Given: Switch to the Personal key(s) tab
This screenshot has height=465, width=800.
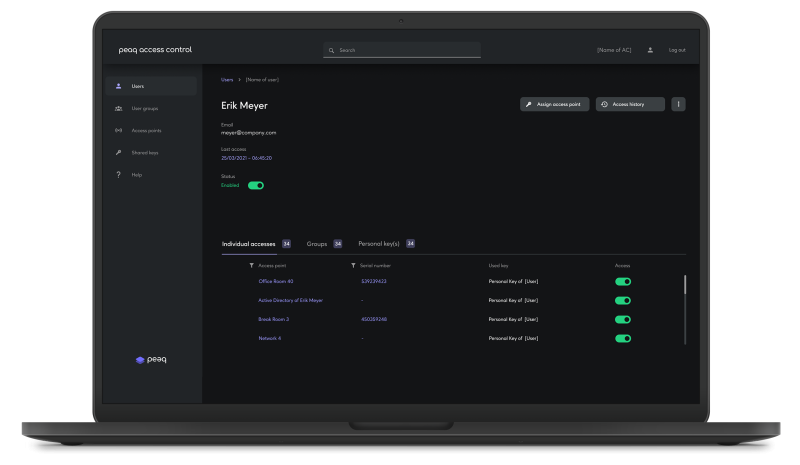Looking at the screenshot, I should 379,243.
